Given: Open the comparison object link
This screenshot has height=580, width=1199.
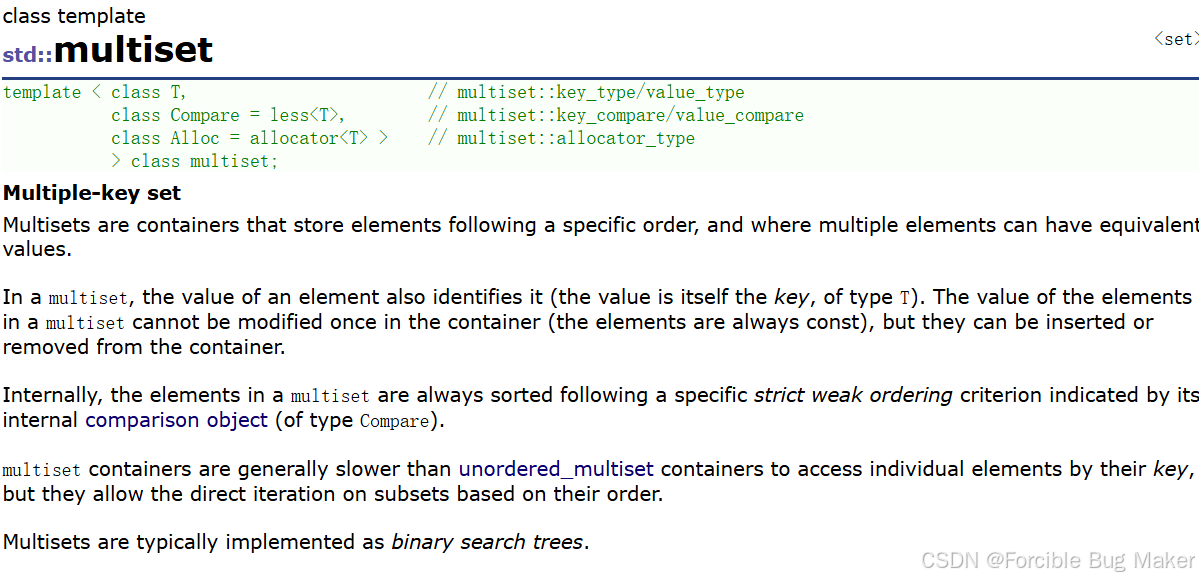Looking at the screenshot, I should pyautogui.click(x=177, y=420).
